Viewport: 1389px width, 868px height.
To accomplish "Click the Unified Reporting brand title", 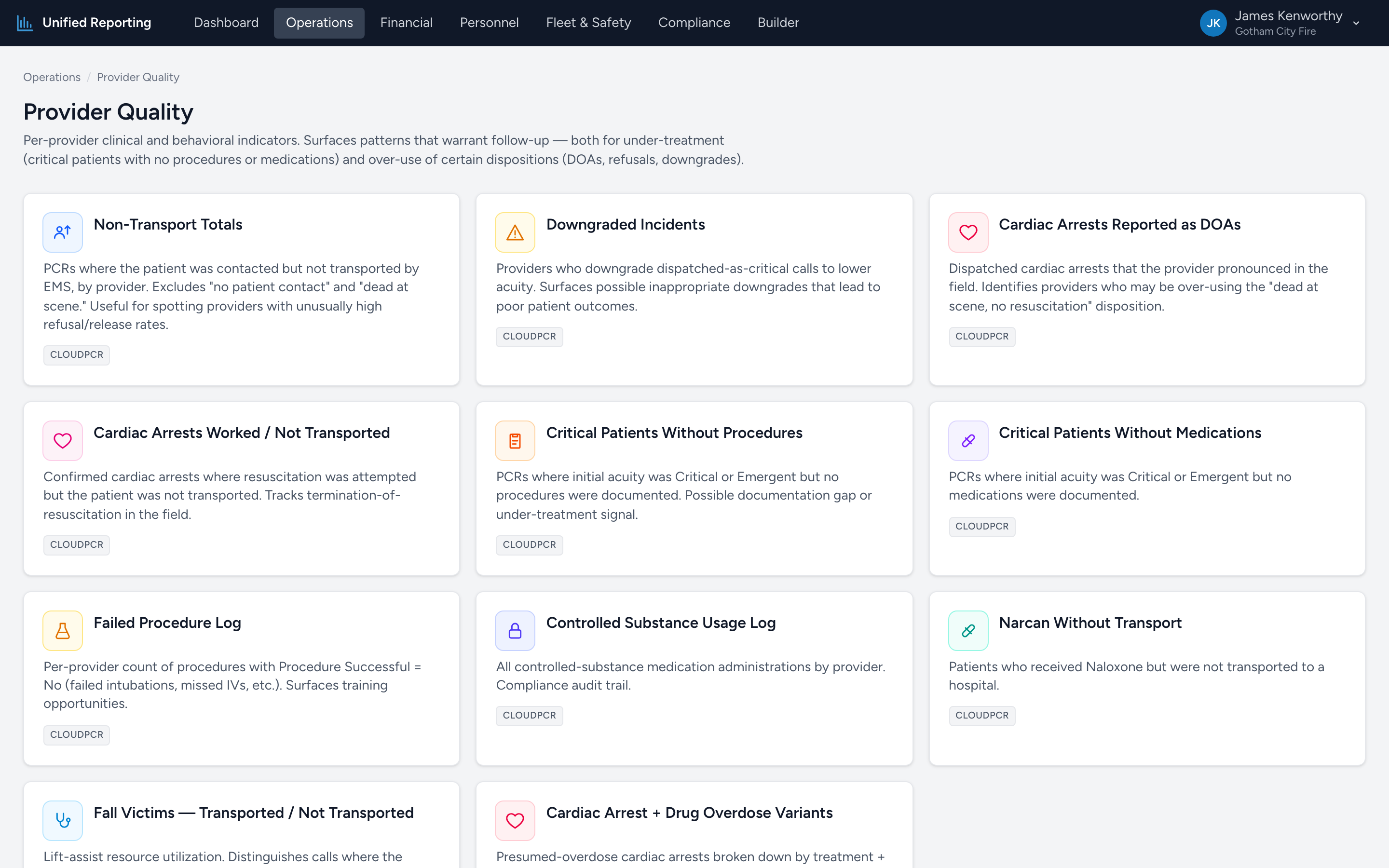I will click(x=96, y=23).
